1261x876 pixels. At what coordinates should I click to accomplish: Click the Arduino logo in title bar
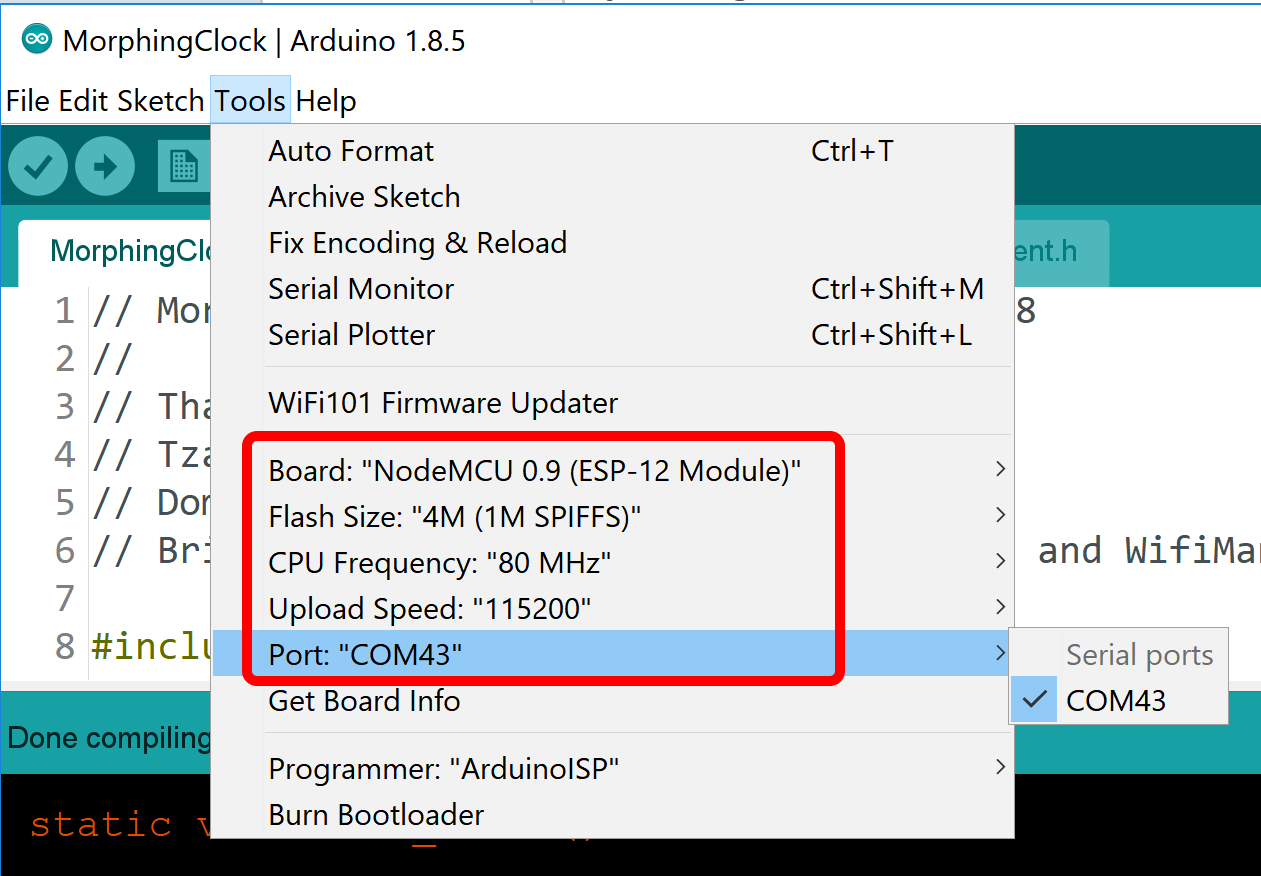point(37,41)
